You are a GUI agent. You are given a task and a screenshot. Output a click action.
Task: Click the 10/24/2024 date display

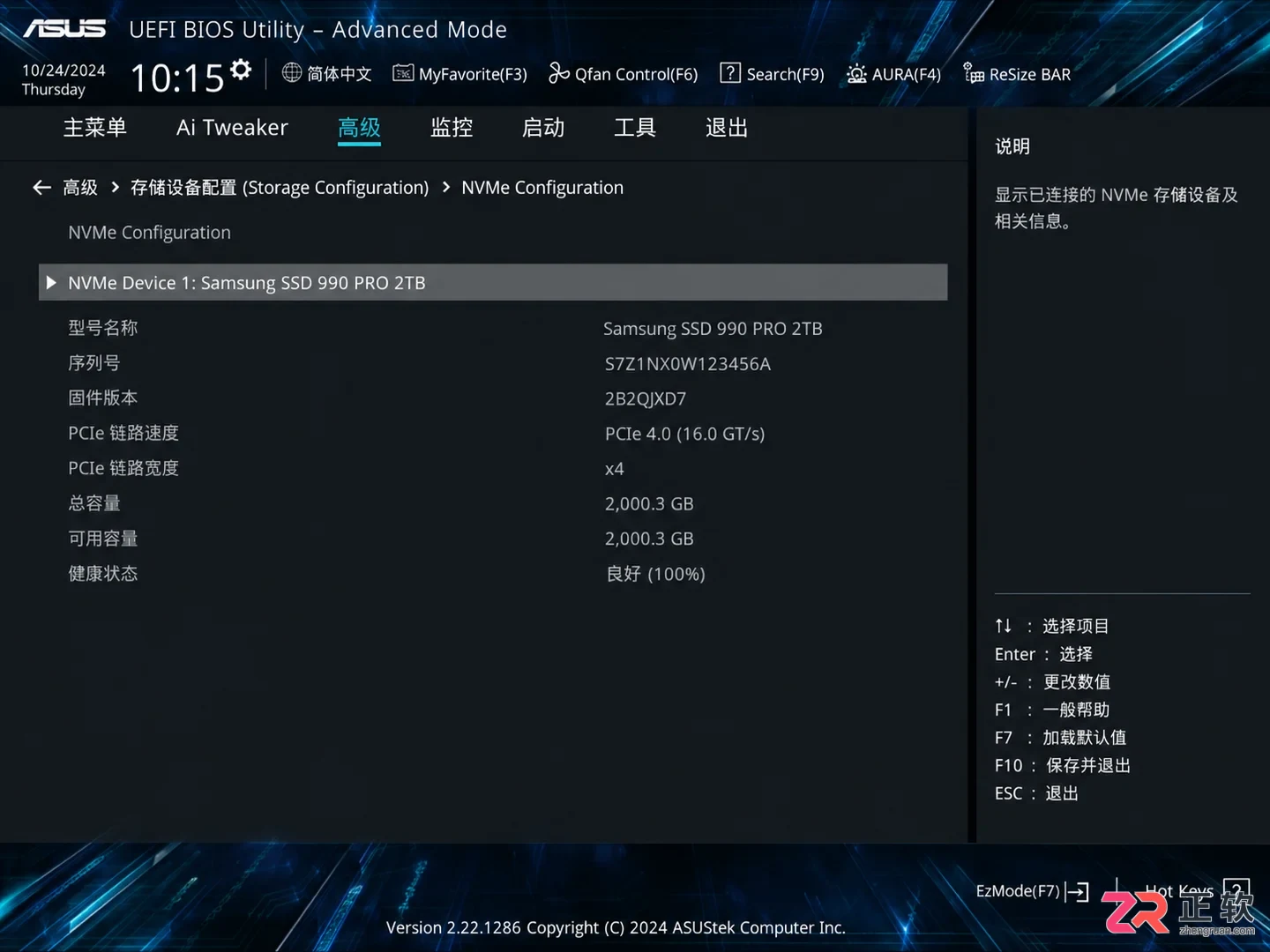(63, 71)
